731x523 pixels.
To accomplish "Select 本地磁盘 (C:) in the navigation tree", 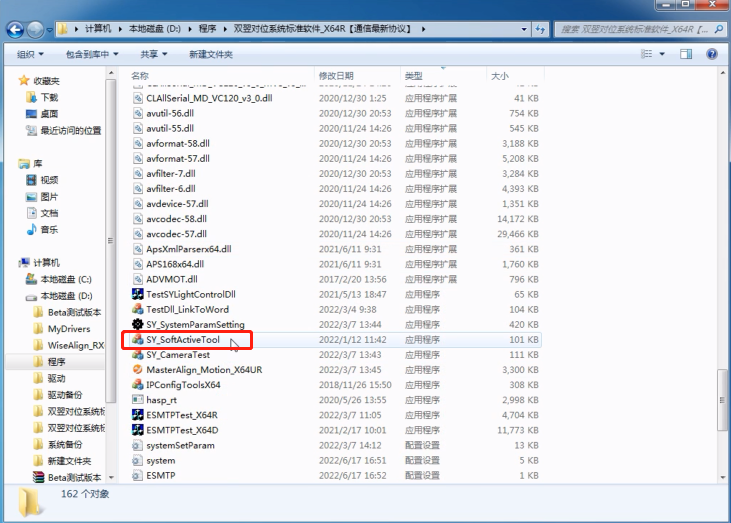I will 65,279.
